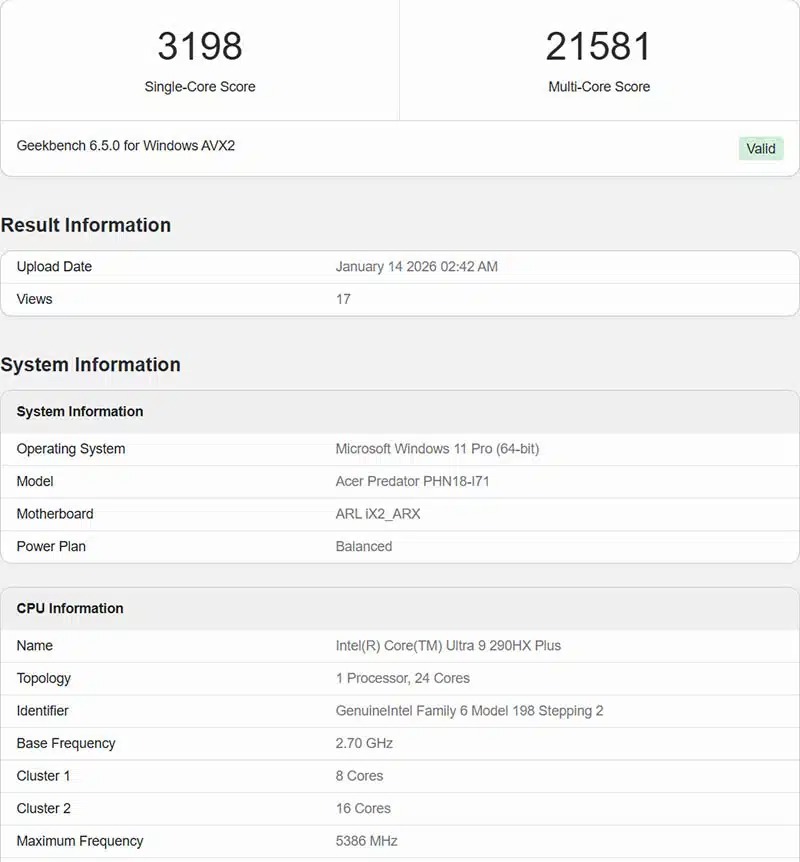Image resolution: width=800 pixels, height=862 pixels.
Task: Click the Multi-Core Score value 21581
Action: 599,46
